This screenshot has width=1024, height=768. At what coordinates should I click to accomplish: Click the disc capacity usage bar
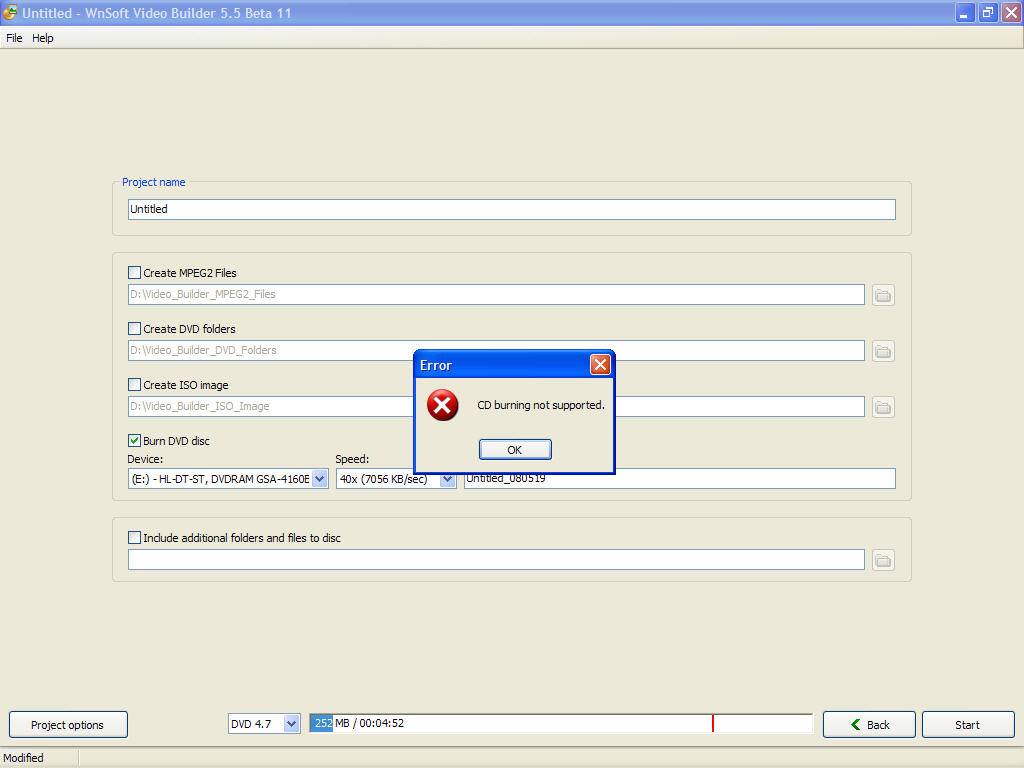click(560, 724)
